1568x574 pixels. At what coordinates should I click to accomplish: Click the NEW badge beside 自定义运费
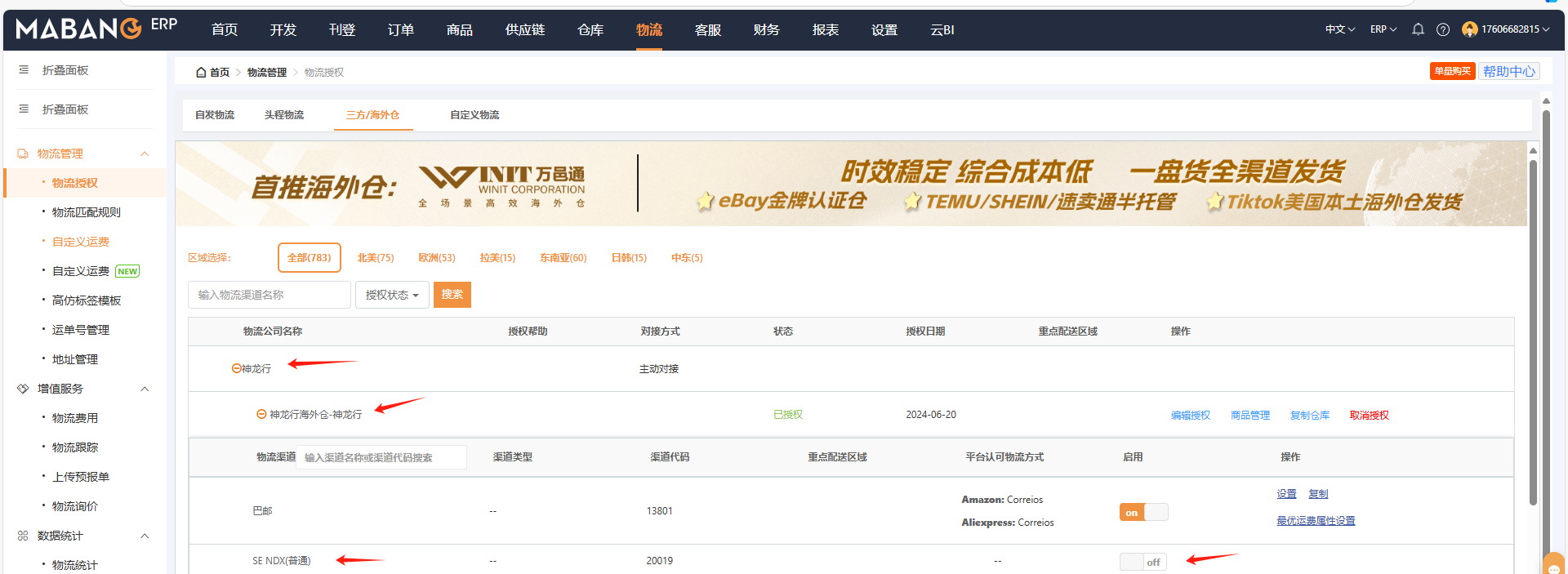(x=127, y=271)
